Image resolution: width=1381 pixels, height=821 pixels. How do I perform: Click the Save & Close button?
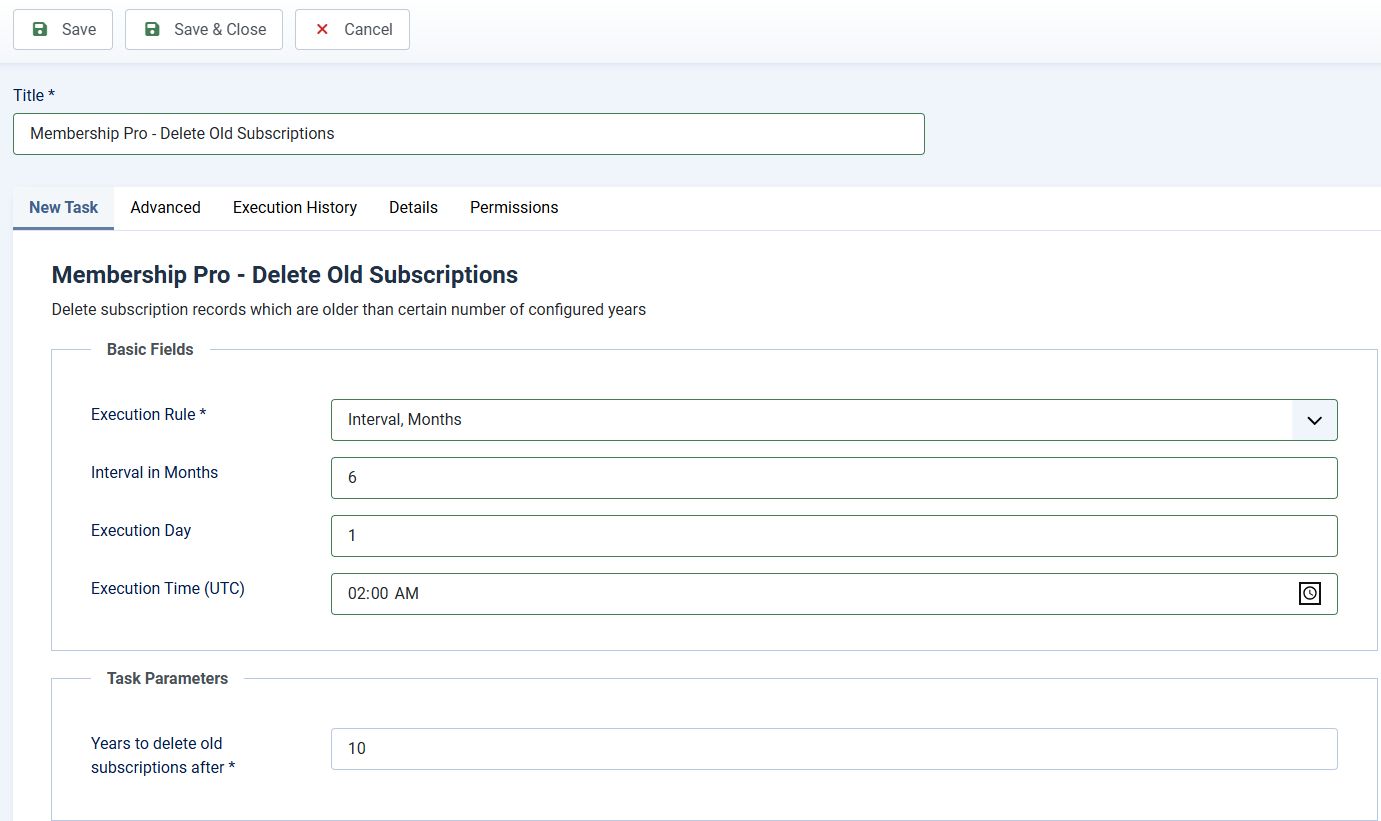point(204,30)
